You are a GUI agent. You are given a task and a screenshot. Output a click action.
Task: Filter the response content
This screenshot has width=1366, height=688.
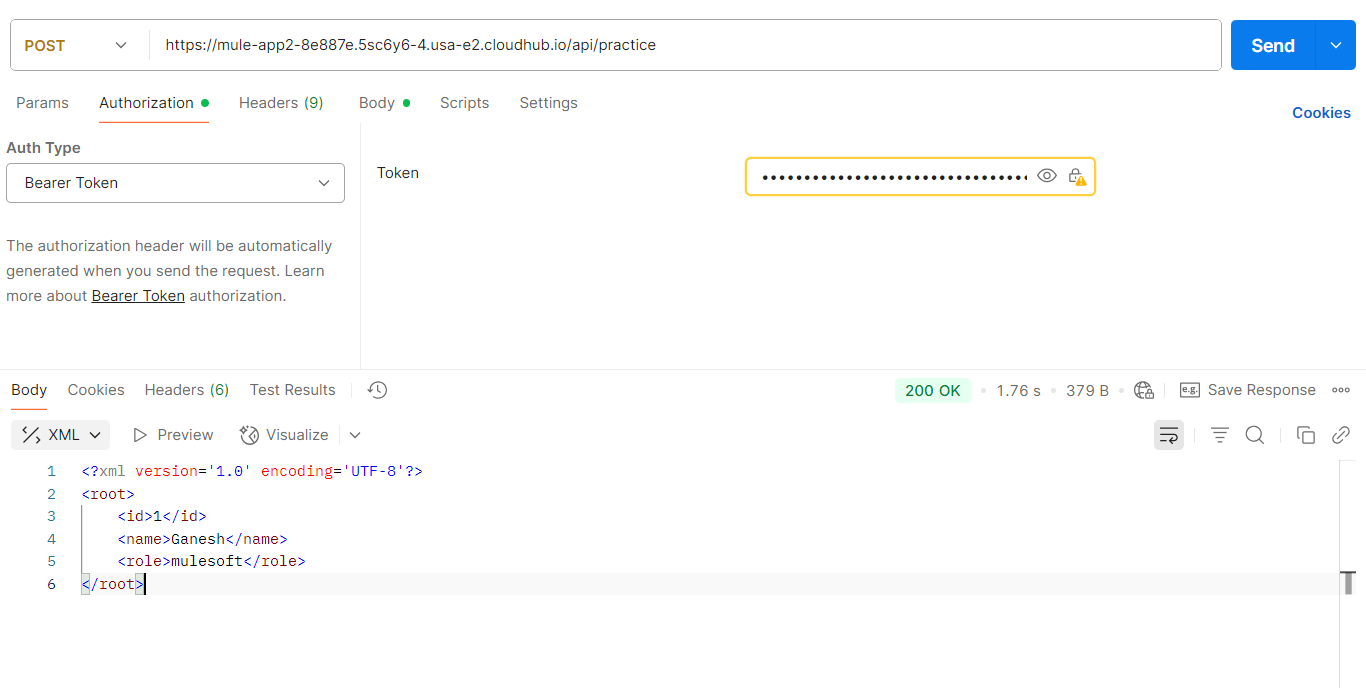point(1219,434)
